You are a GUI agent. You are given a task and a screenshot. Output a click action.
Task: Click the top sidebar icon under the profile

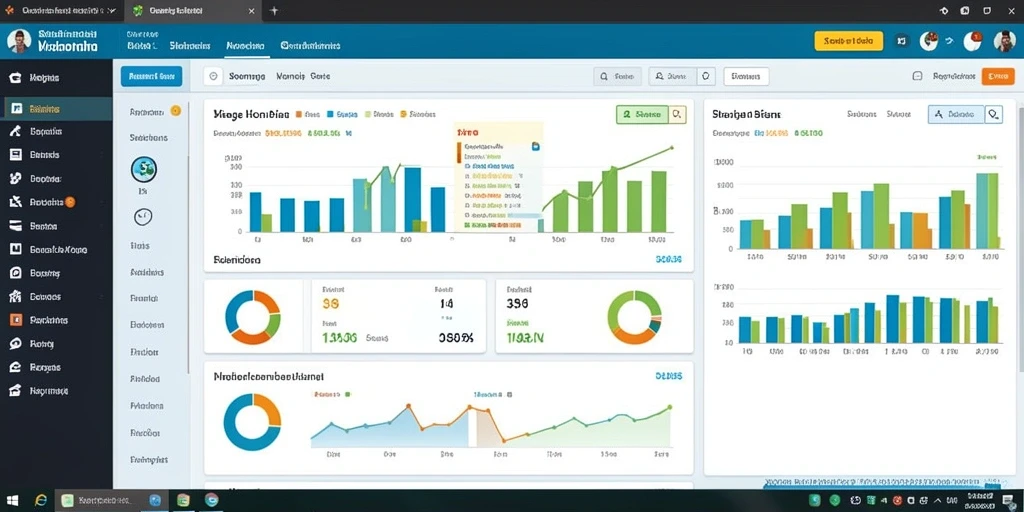15,78
